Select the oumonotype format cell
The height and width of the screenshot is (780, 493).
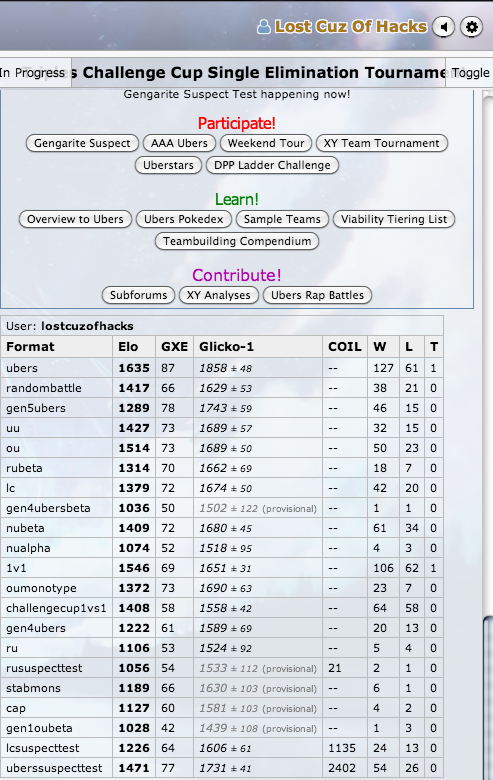click(x=57, y=588)
